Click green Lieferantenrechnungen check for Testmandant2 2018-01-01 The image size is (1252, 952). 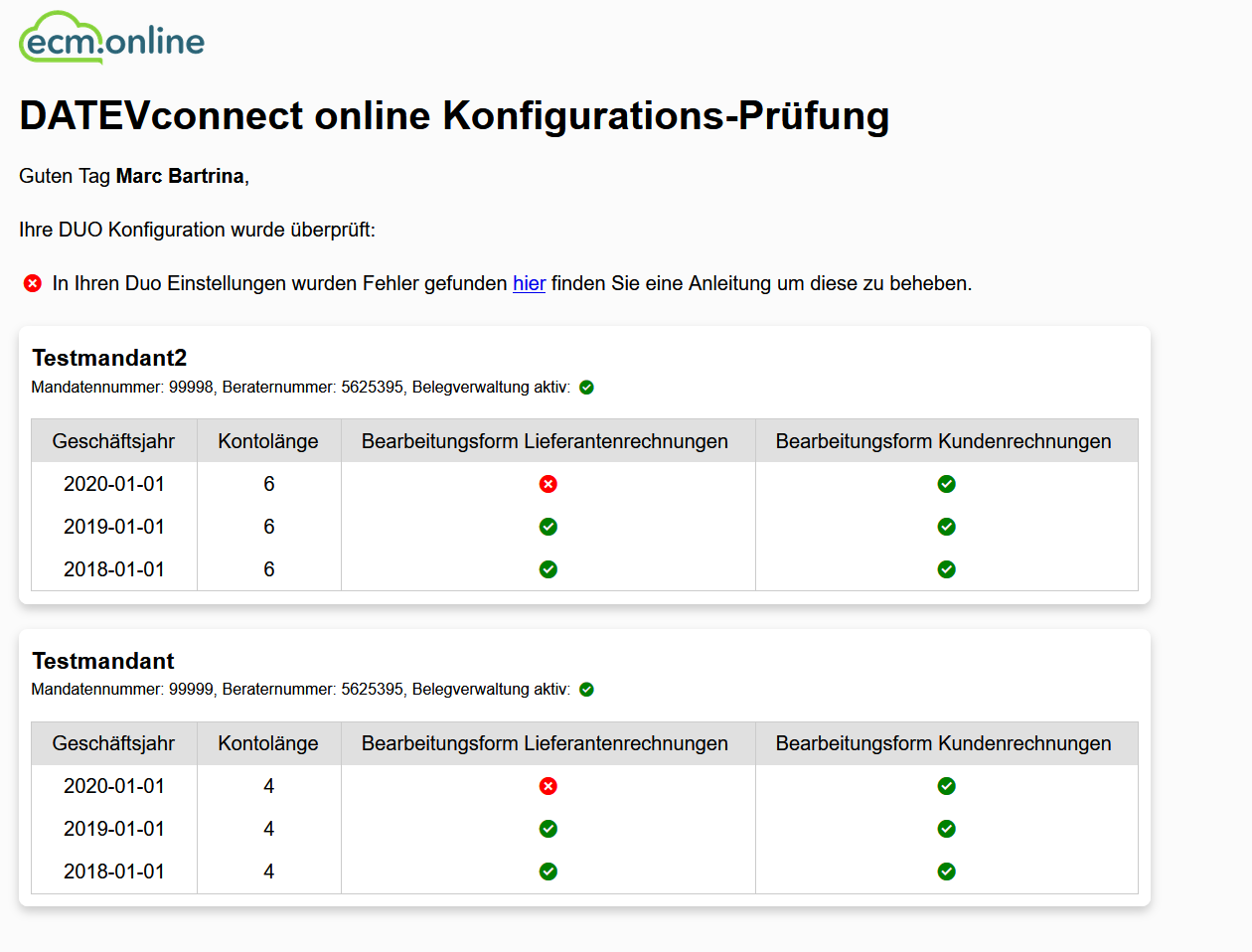pos(548,569)
